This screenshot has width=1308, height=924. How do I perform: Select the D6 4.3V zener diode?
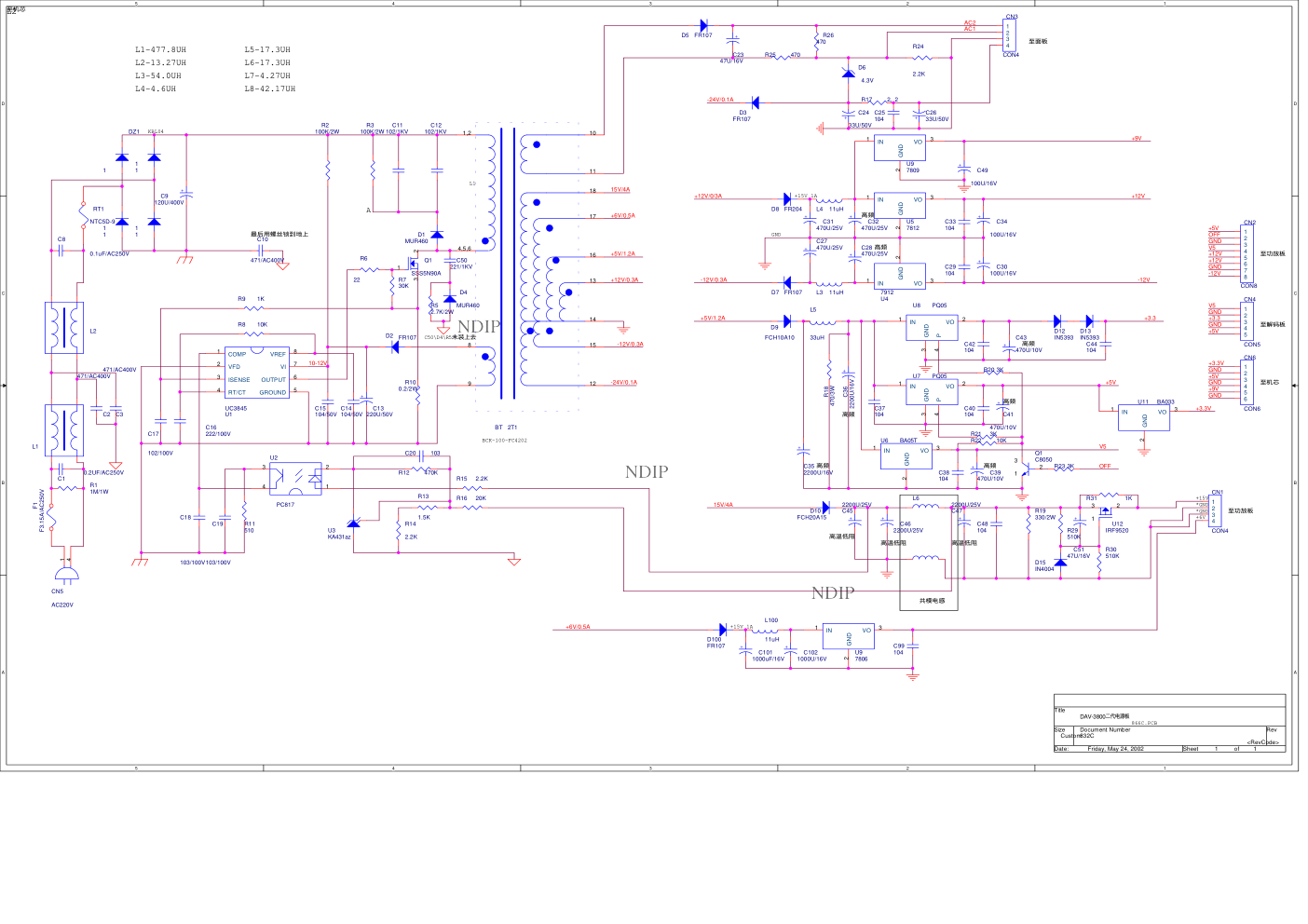848,73
